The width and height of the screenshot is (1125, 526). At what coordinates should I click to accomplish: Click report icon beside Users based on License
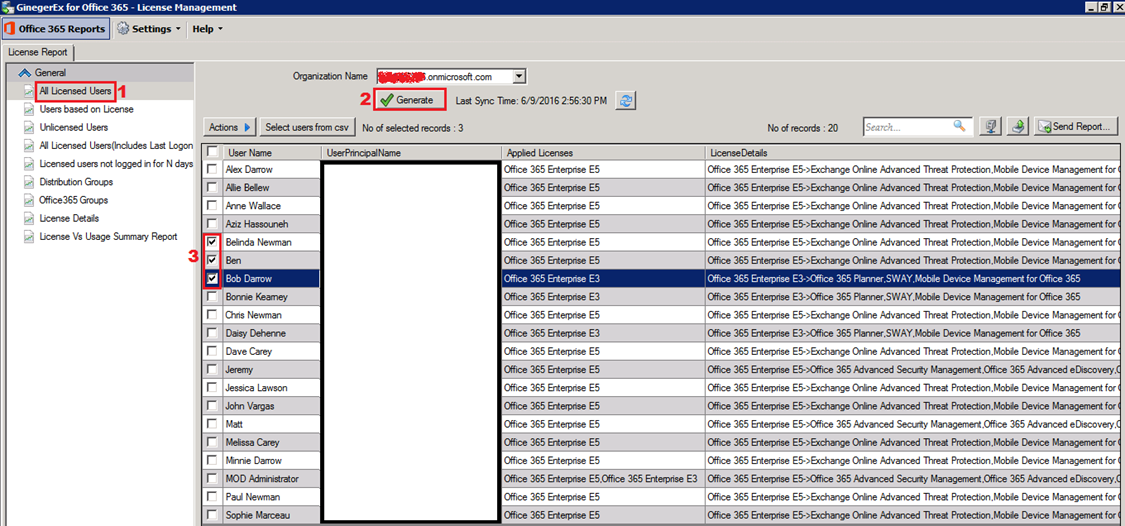coord(29,109)
